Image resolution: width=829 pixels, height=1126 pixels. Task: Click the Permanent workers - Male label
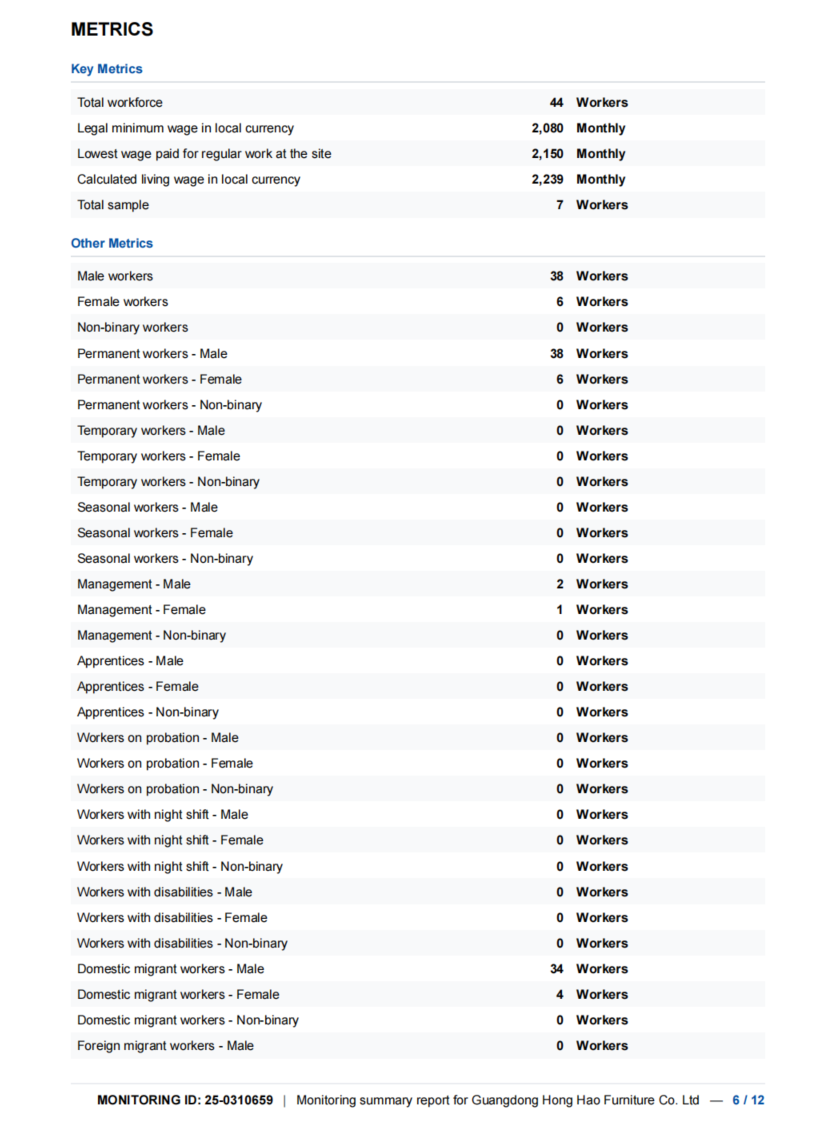coord(152,354)
